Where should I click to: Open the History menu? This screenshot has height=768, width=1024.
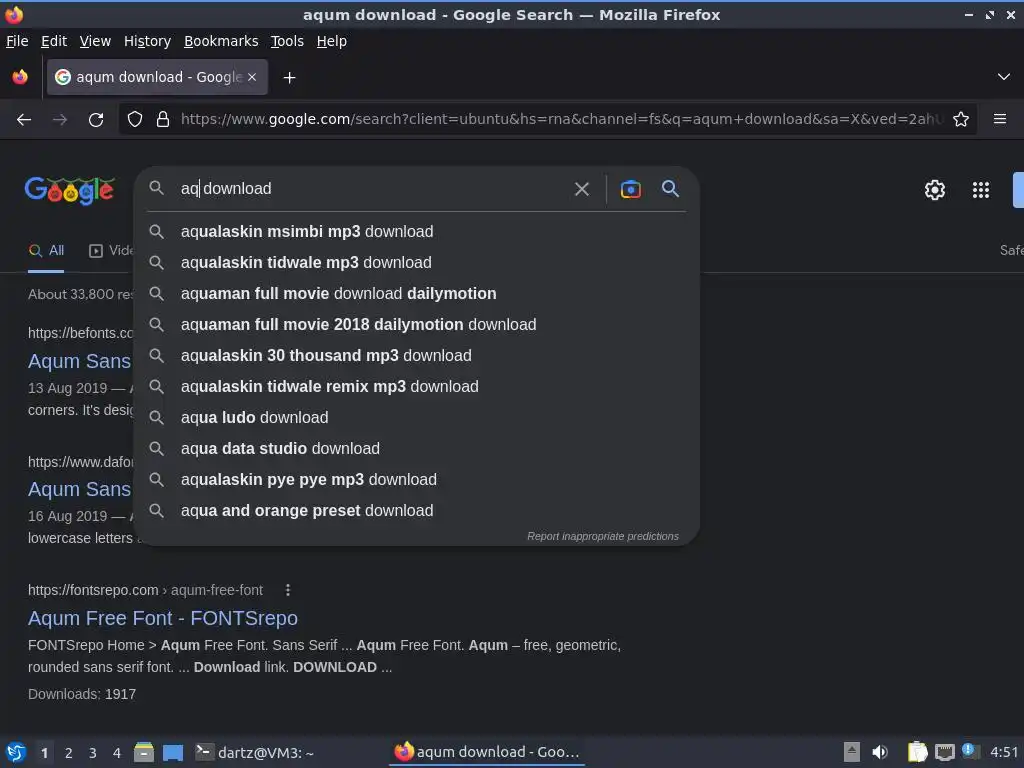pyautogui.click(x=148, y=41)
